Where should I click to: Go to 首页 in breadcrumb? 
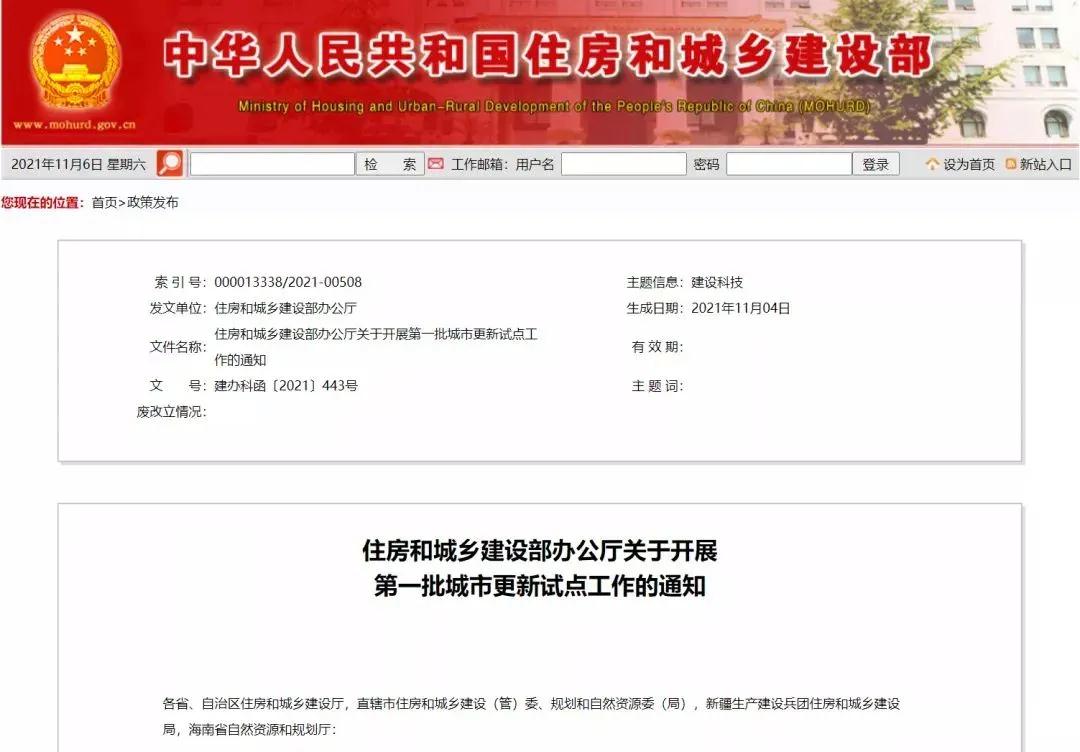[x=105, y=202]
